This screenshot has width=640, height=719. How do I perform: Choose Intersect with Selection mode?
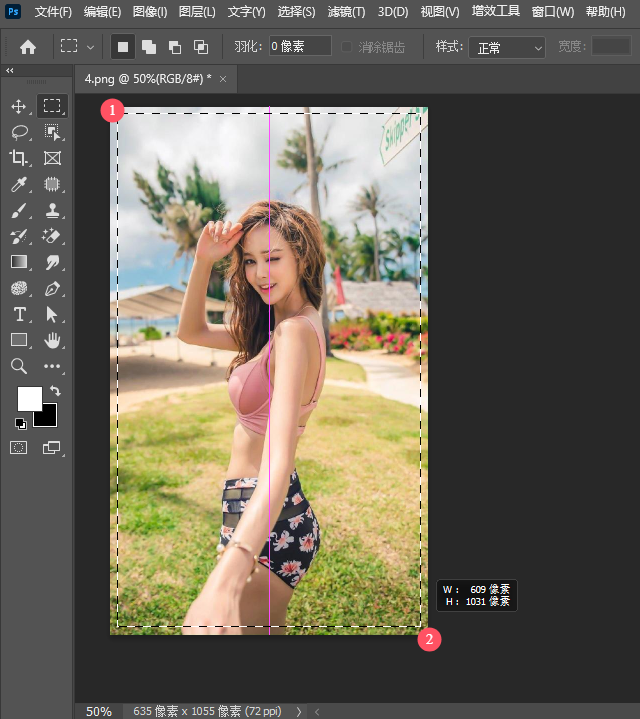point(201,47)
